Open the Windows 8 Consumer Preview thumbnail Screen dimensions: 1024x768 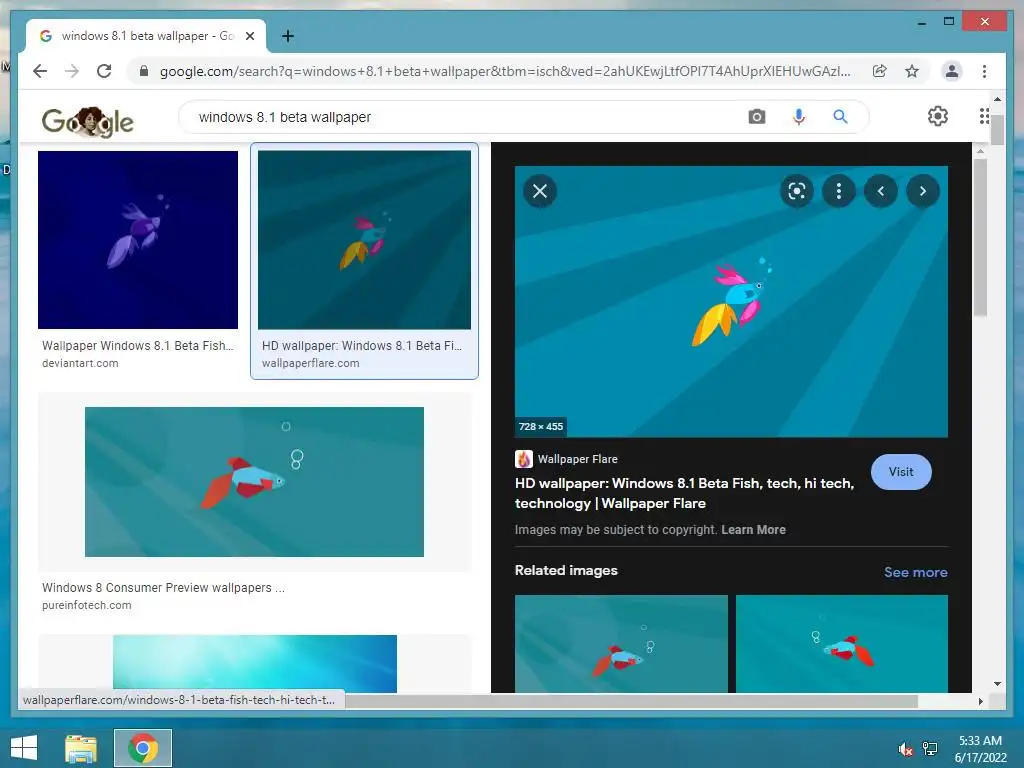coord(254,482)
